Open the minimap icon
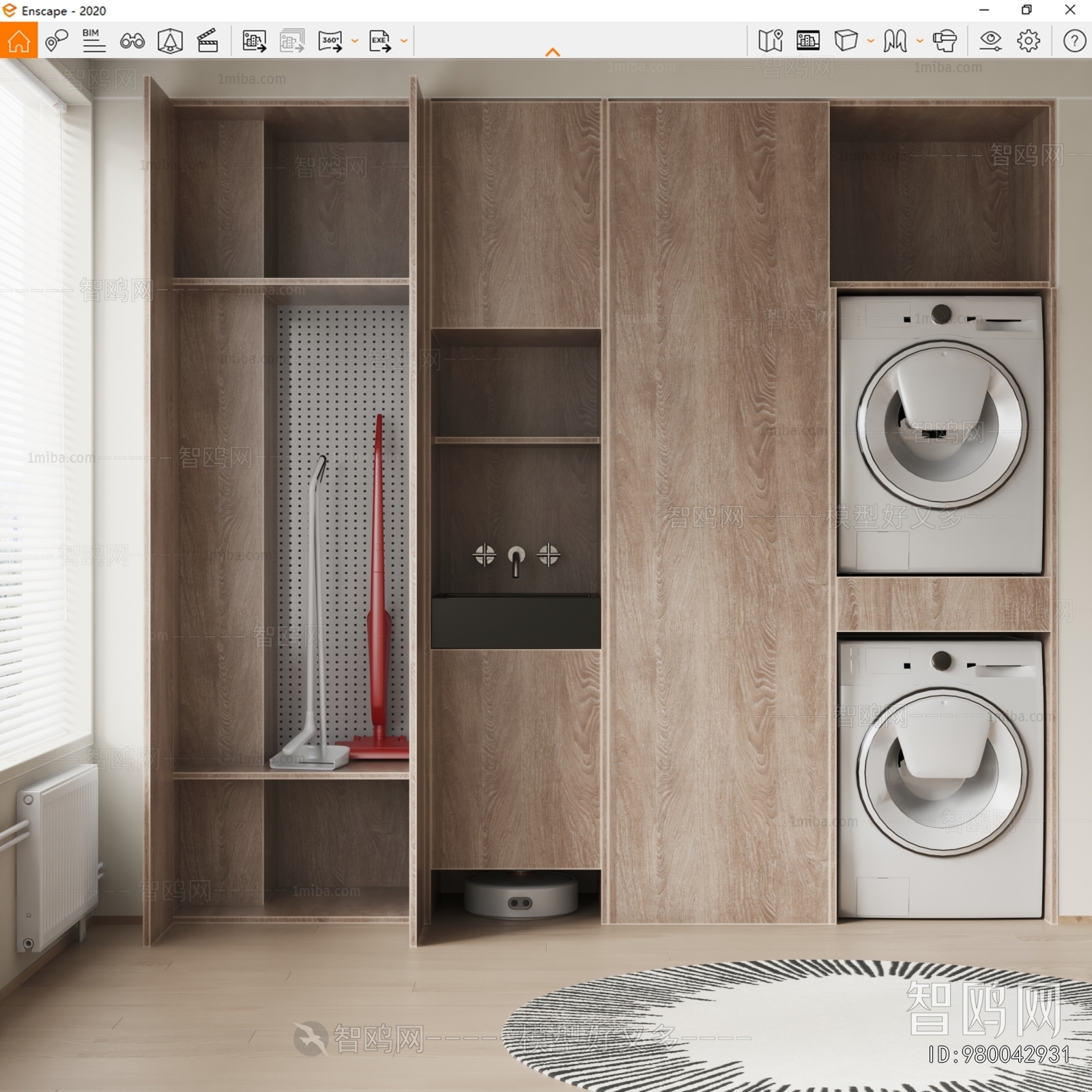The image size is (1092, 1092). [771, 41]
